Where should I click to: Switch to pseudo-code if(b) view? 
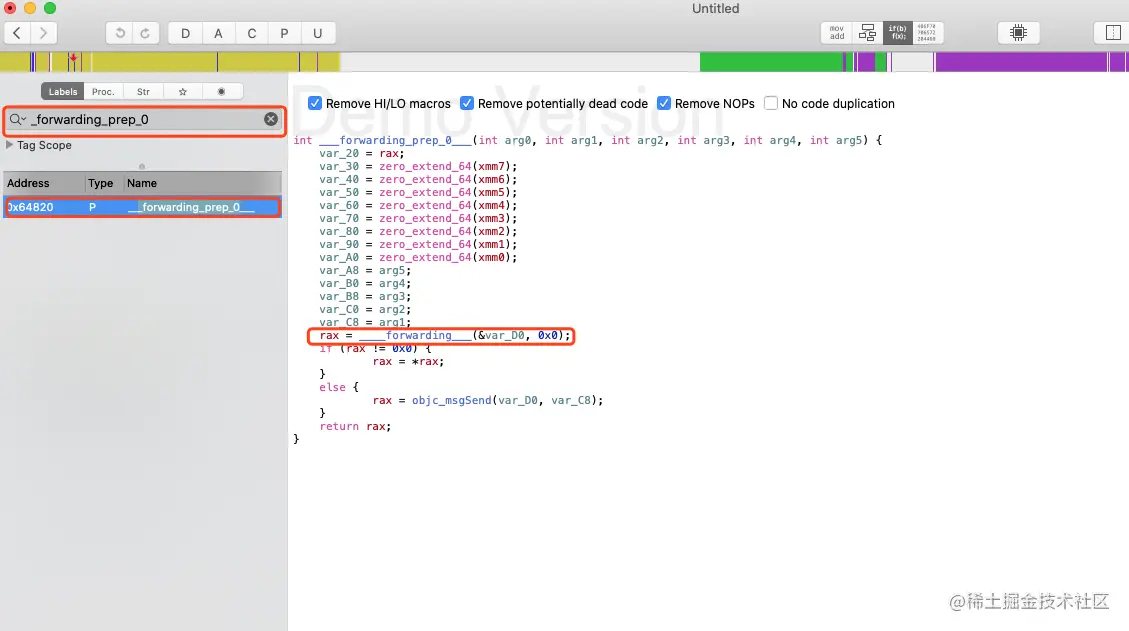(898, 32)
